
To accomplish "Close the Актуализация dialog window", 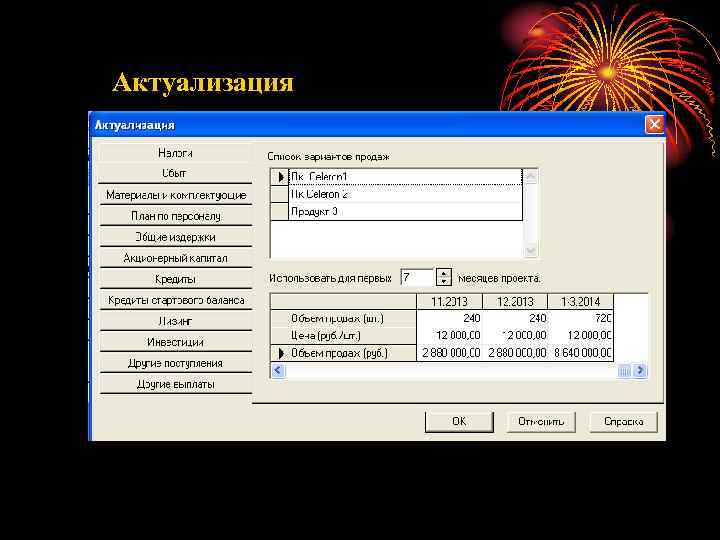I will tap(654, 124).
